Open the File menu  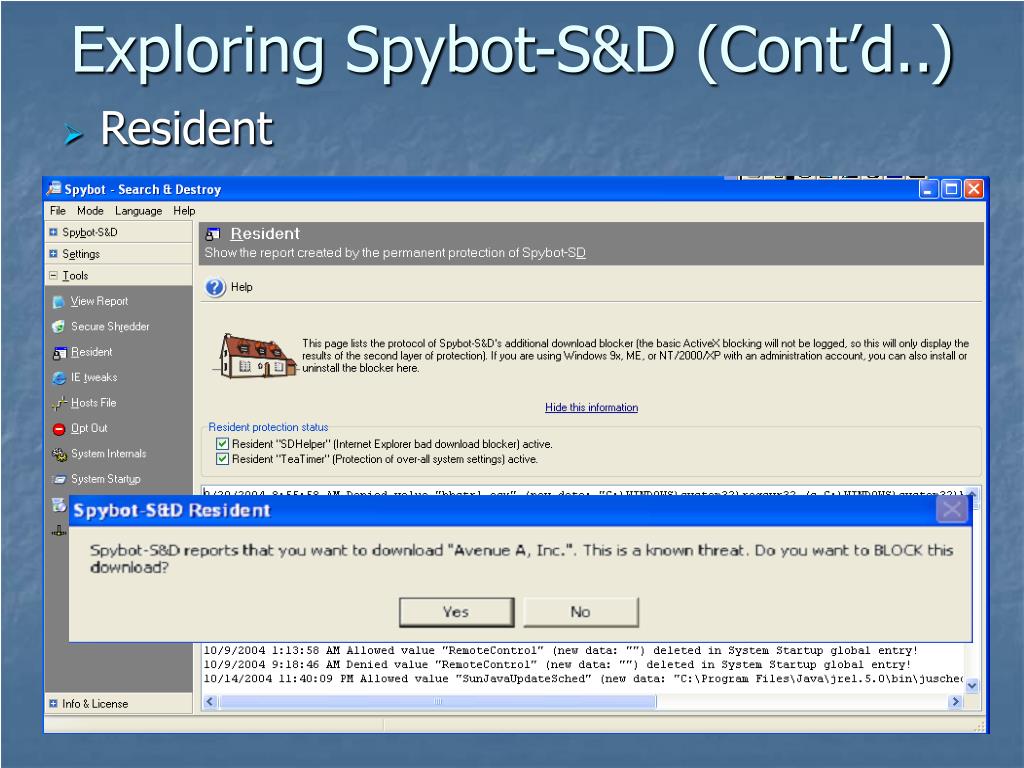coord(57,210)
